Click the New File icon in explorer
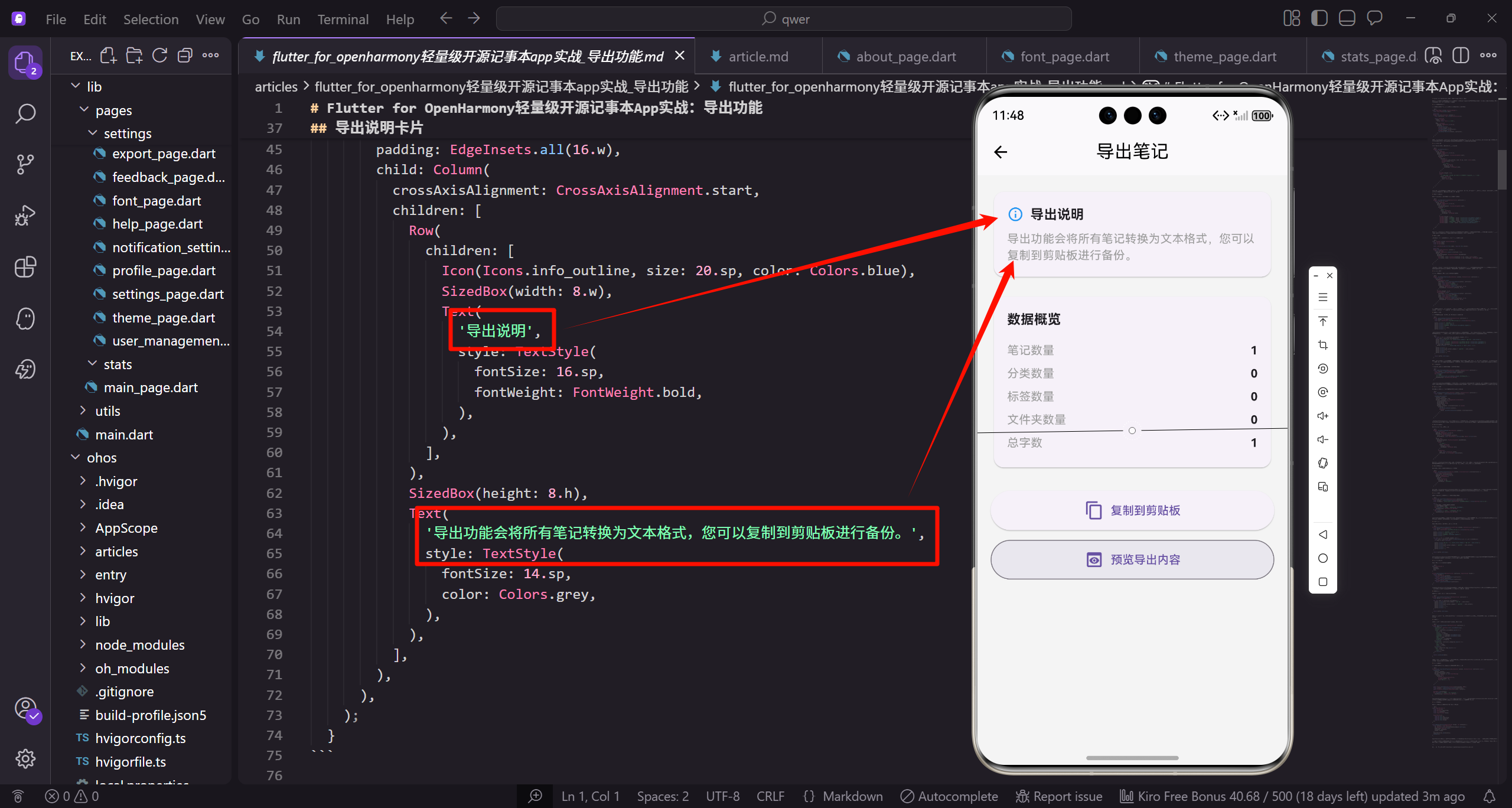This screenshot has width=1512, height=808. (x=108, y=56)
